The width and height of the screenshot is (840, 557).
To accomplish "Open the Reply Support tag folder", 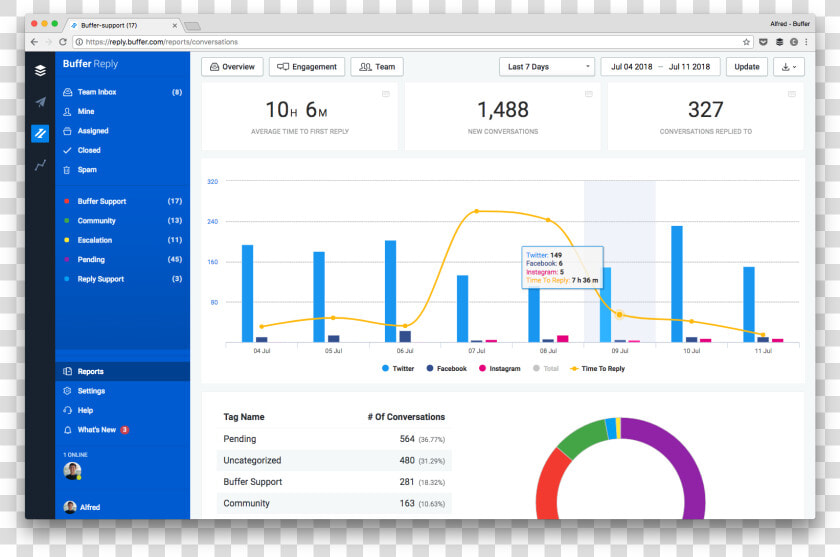I will pos(122,279).
